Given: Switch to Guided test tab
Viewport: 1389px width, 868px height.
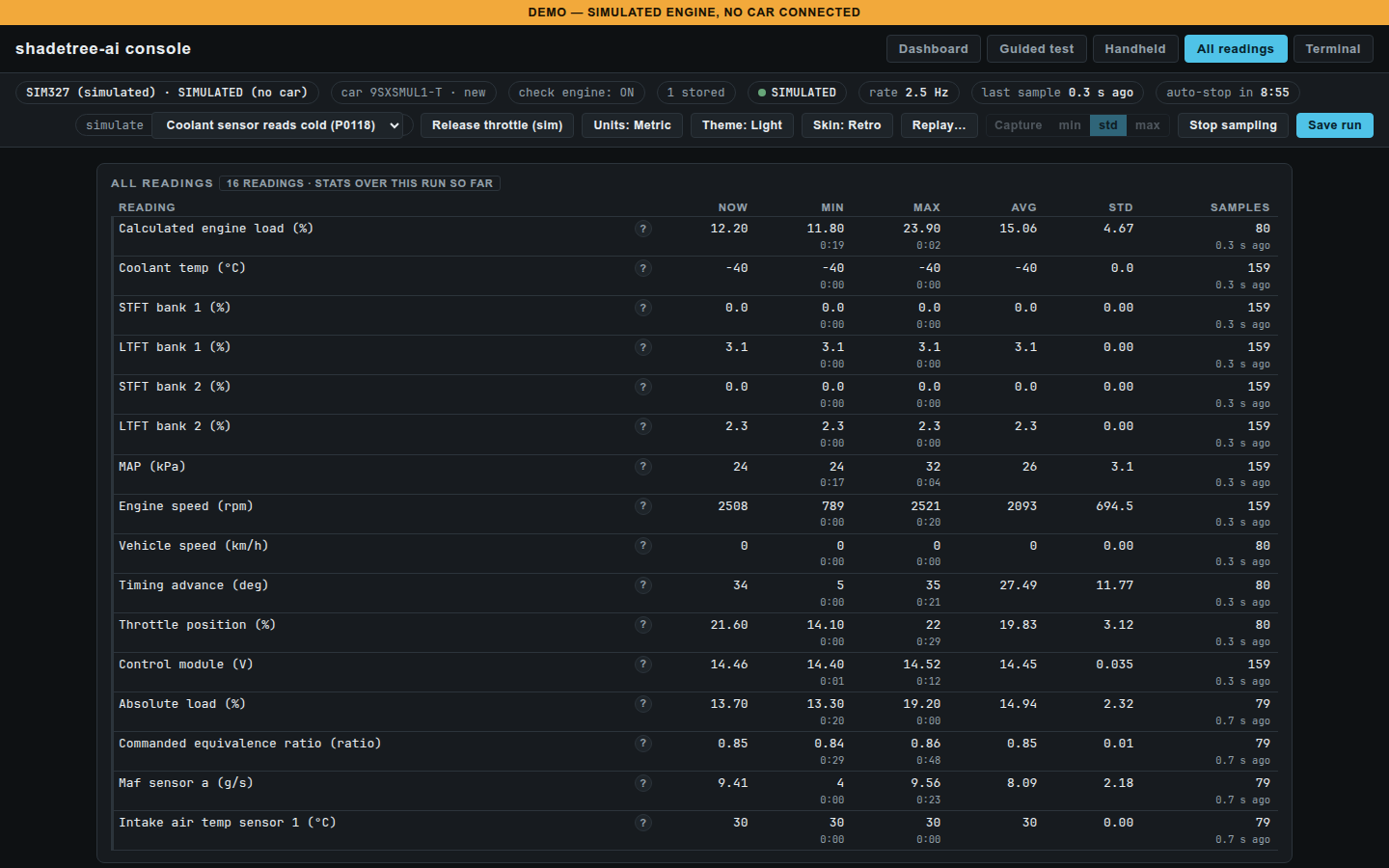Looking at the screenshot, I should pos(1037,49).
